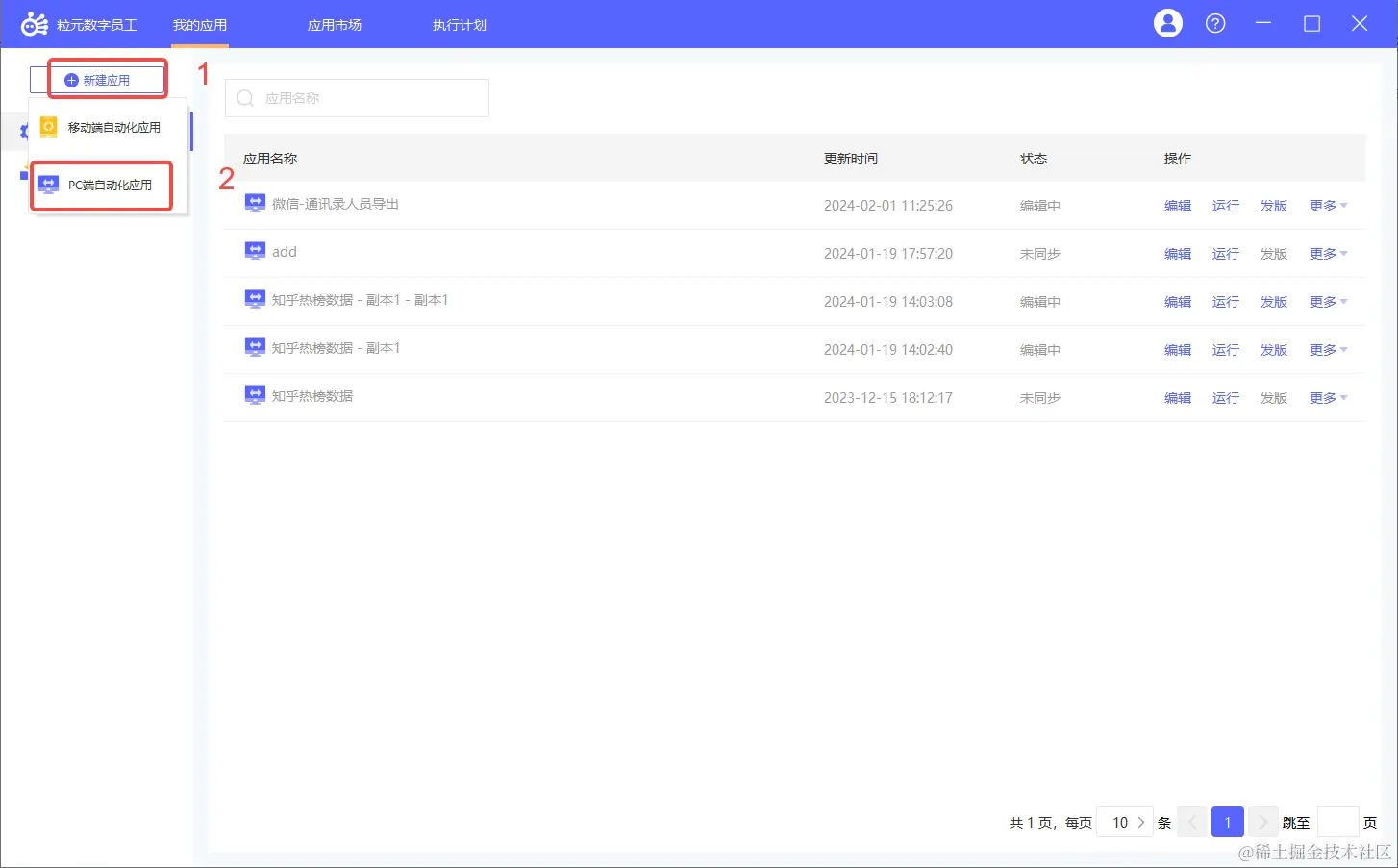Screen dimensions: 1398x868
Task: Click the timestamp 2024-02-01 11:25:26
Action: click(x=888, y=206)
